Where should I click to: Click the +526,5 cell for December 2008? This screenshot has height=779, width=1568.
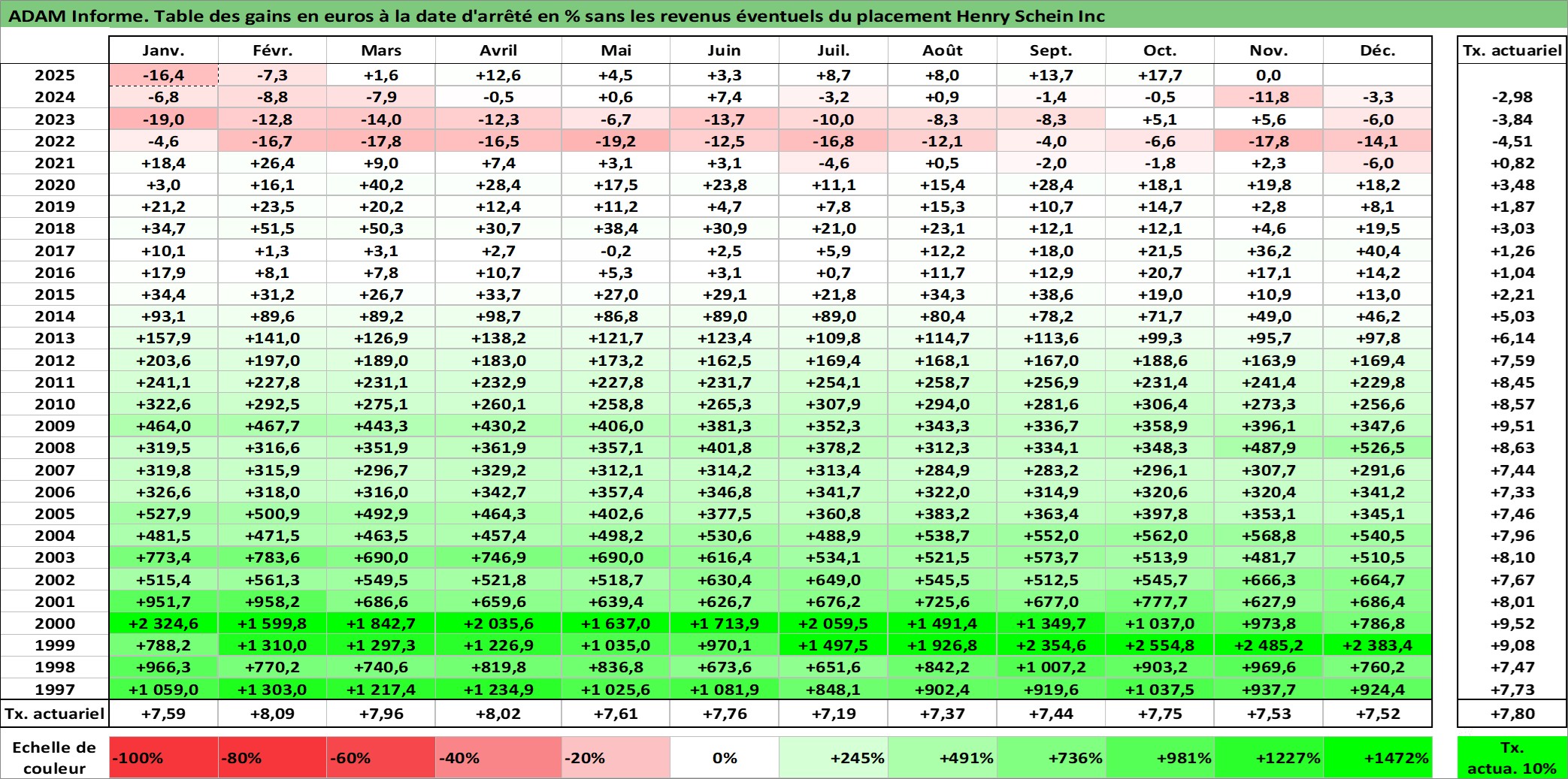1378,448
